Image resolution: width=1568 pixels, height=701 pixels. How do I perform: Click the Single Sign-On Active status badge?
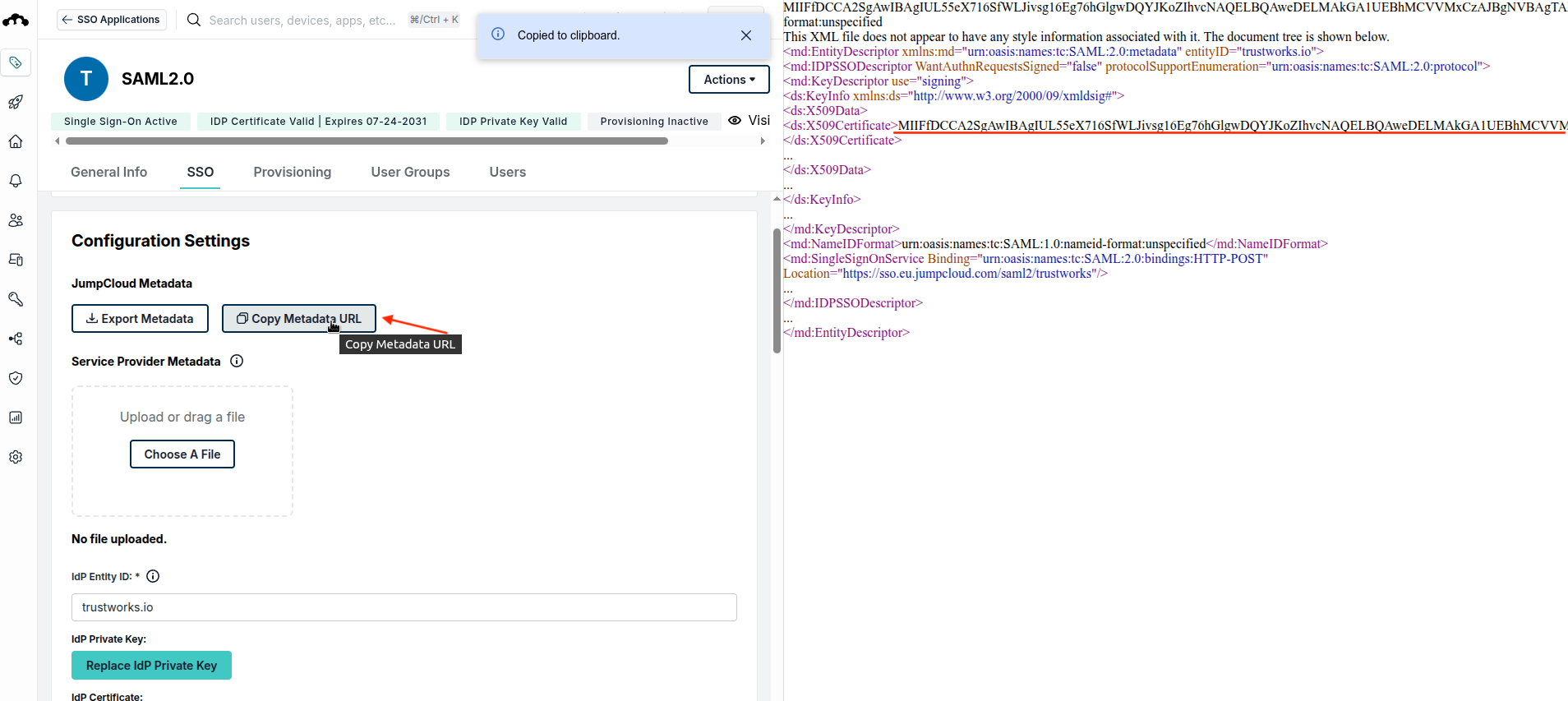click(121, 122)
